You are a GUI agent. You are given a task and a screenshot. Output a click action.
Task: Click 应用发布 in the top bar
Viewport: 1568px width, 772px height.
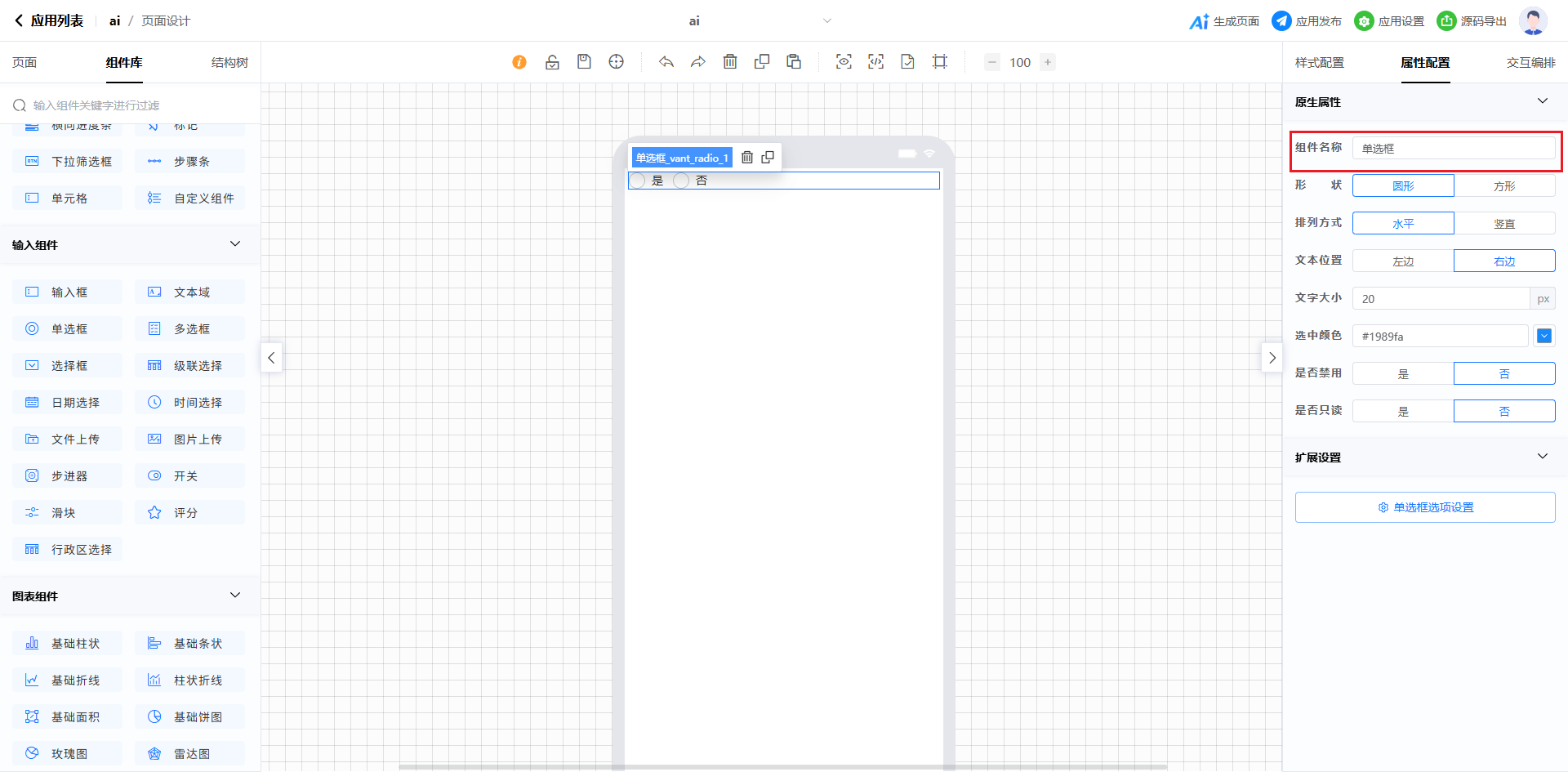click(1307, 21)
